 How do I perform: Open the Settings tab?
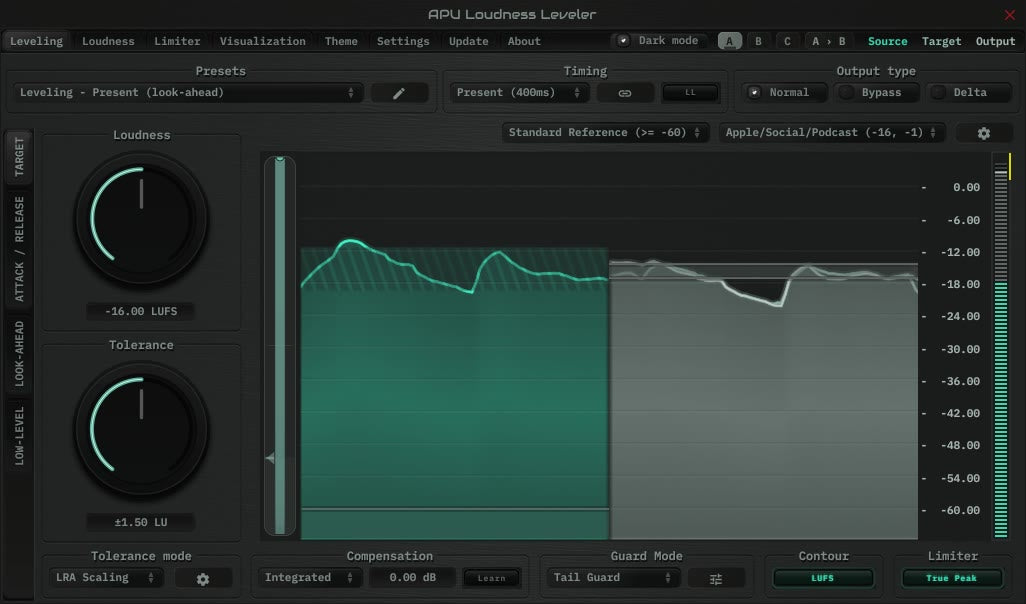[x=403, y=41]
